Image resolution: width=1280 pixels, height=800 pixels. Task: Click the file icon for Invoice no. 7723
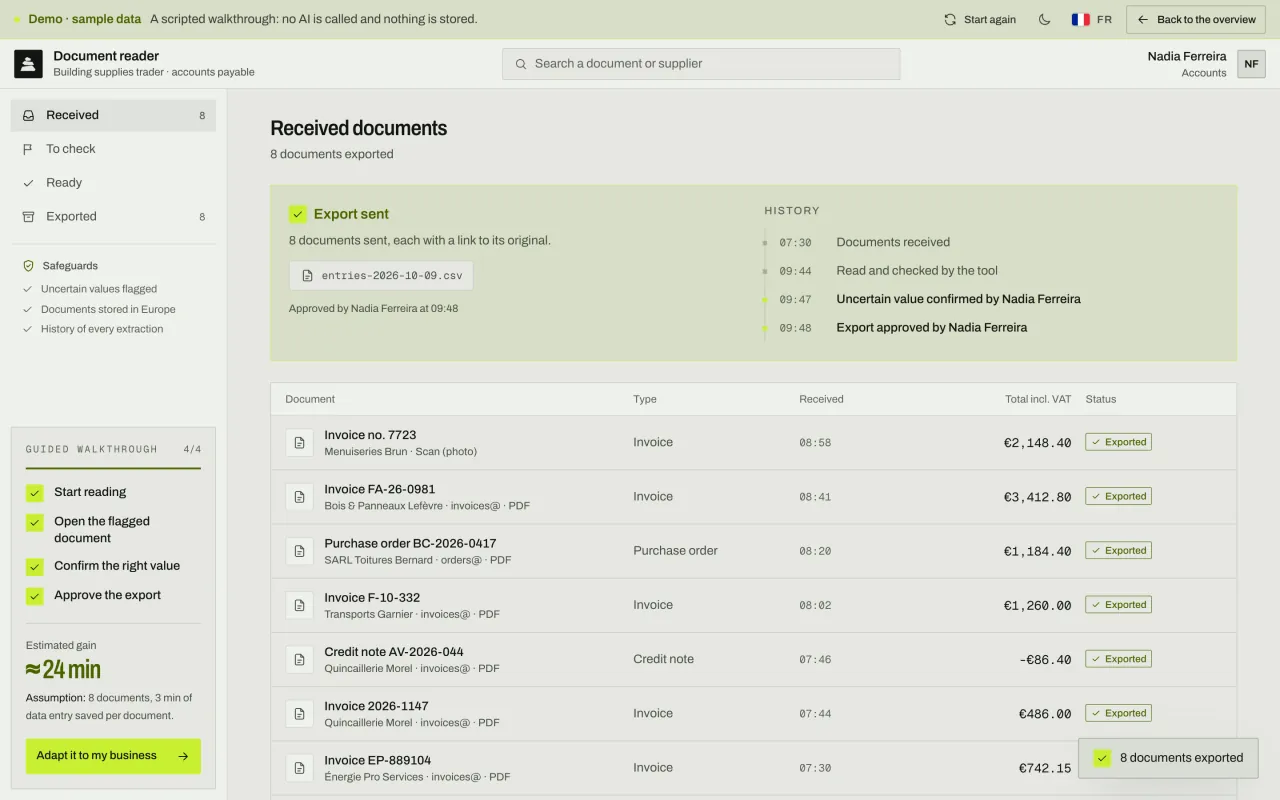[x=300, y=443]
